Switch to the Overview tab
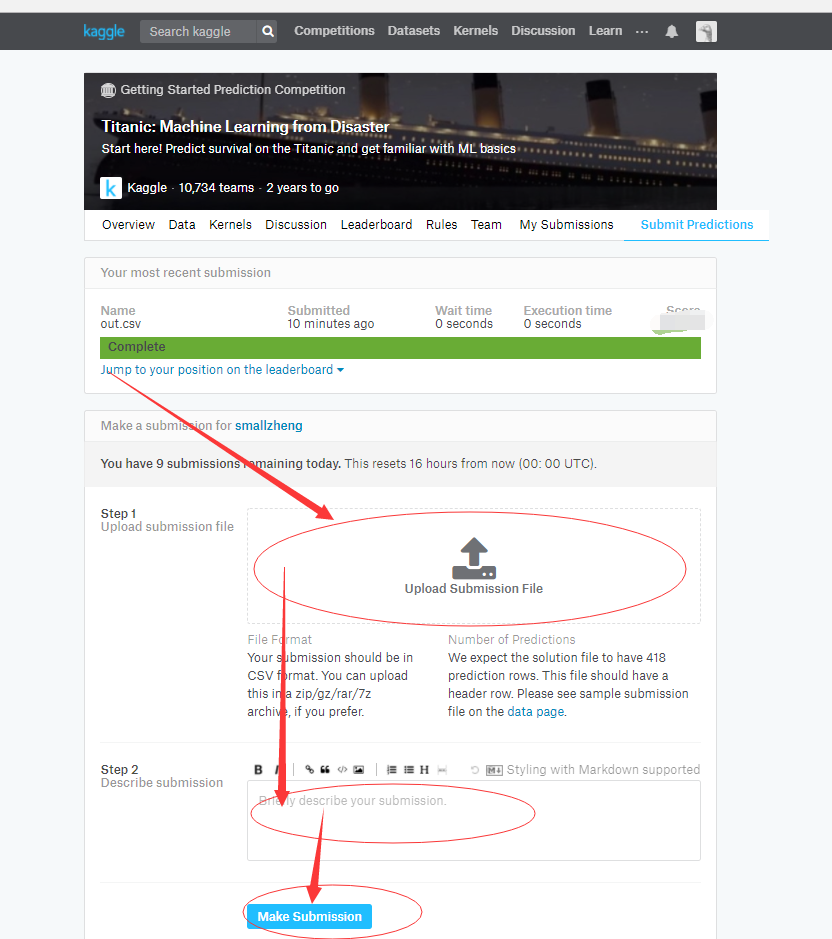Image resolution: width=832 pixels, height=939 pixels. (x=128, y=225)
